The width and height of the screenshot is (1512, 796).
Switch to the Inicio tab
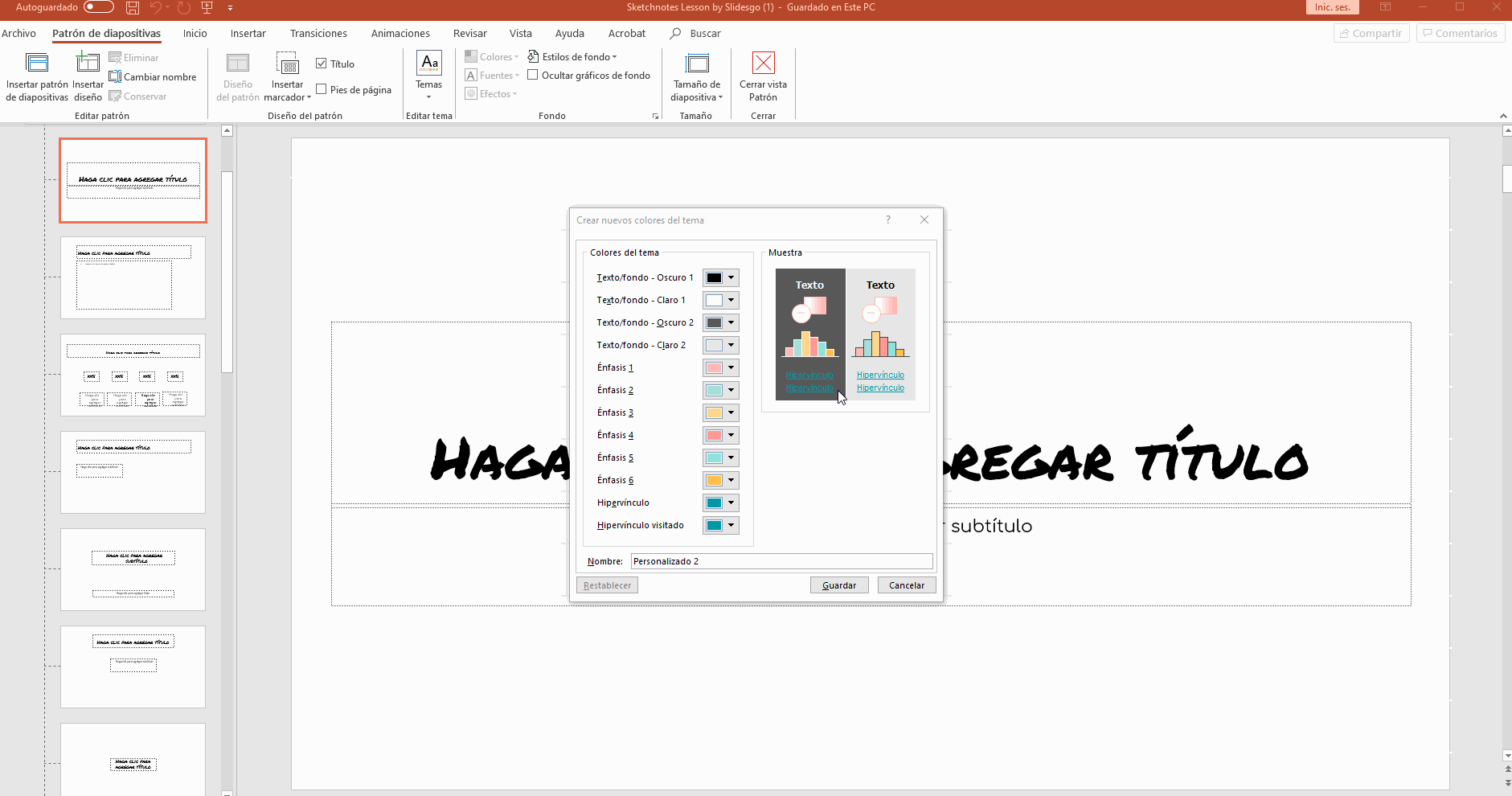195,34
